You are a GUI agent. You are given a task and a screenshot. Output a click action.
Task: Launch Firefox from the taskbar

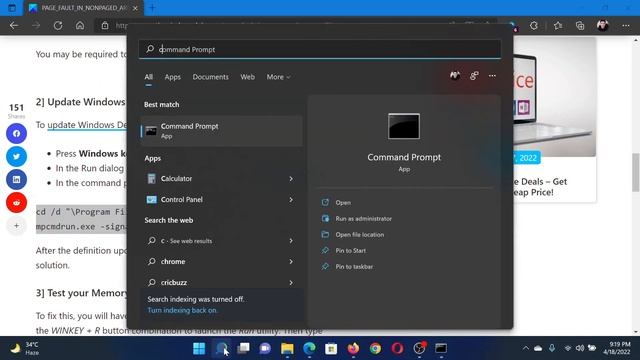353,348
